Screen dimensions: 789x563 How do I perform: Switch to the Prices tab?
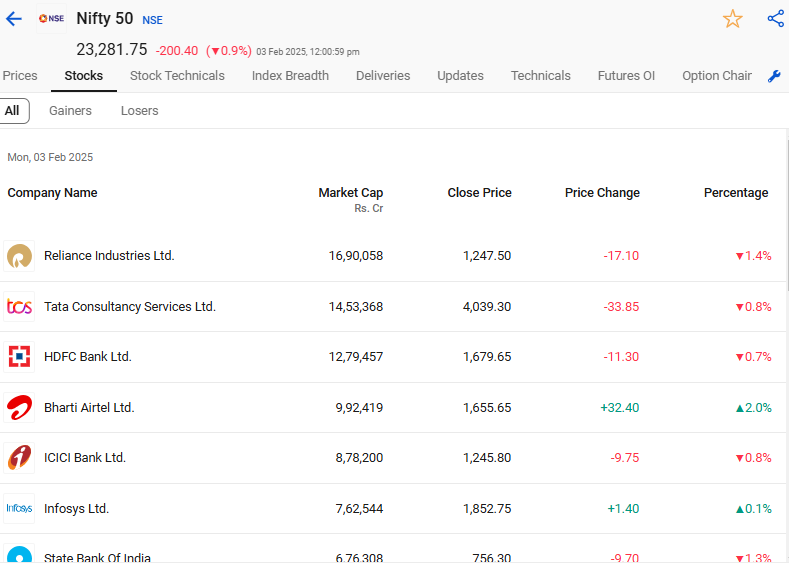point(20,76)
